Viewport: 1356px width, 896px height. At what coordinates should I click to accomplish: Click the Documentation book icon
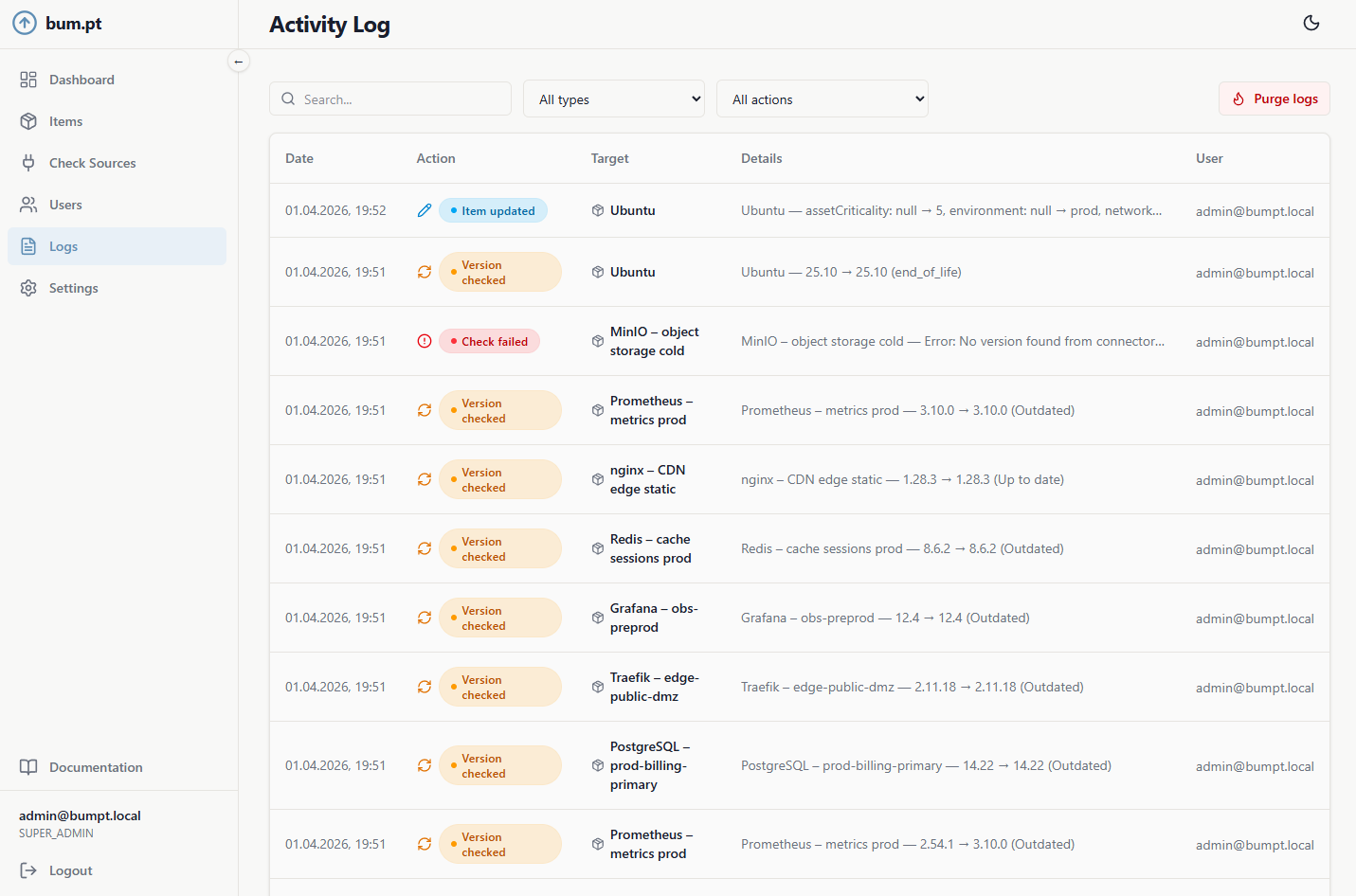coord(28,767)
